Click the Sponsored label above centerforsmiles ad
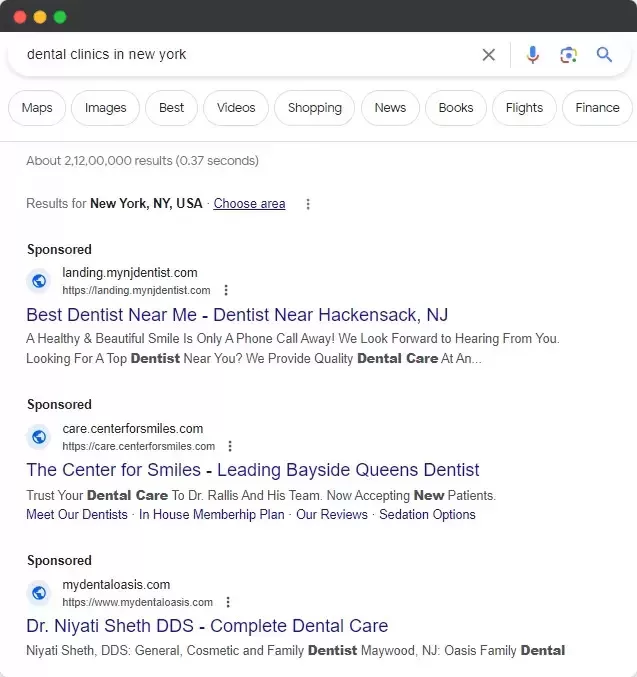The width and height of the screenshot is (637, 677). point(59,404)
